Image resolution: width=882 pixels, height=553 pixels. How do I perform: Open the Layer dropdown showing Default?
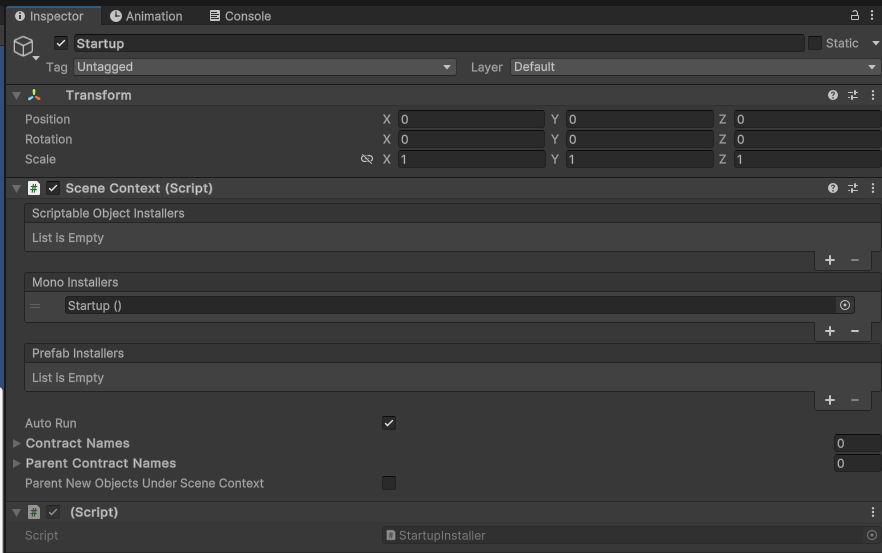[x=695, y=67]
